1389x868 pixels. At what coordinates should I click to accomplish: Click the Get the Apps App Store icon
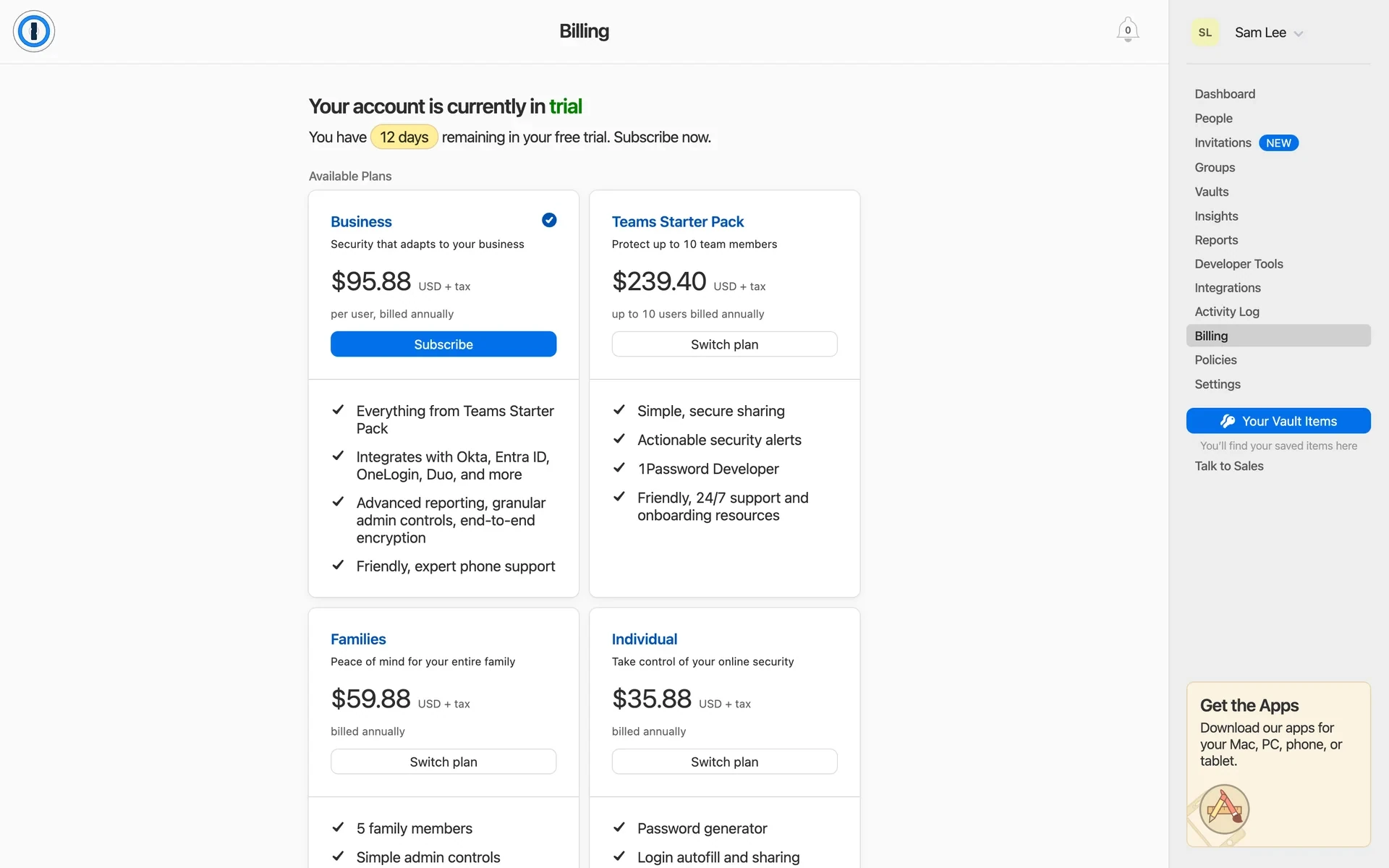click(x=1224, y=809)
